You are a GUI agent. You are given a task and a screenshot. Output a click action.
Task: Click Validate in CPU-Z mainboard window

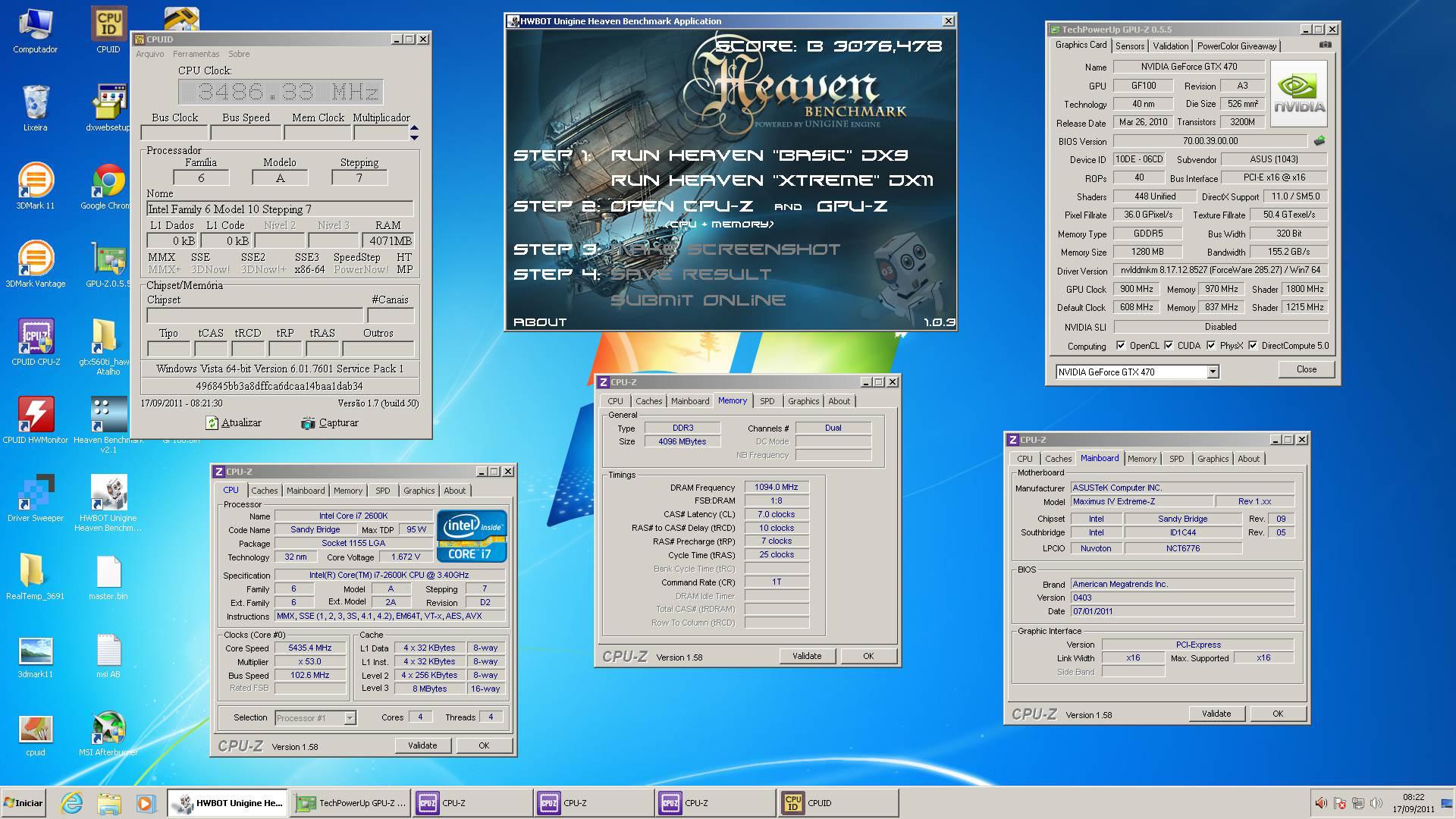click(1216, 714)
